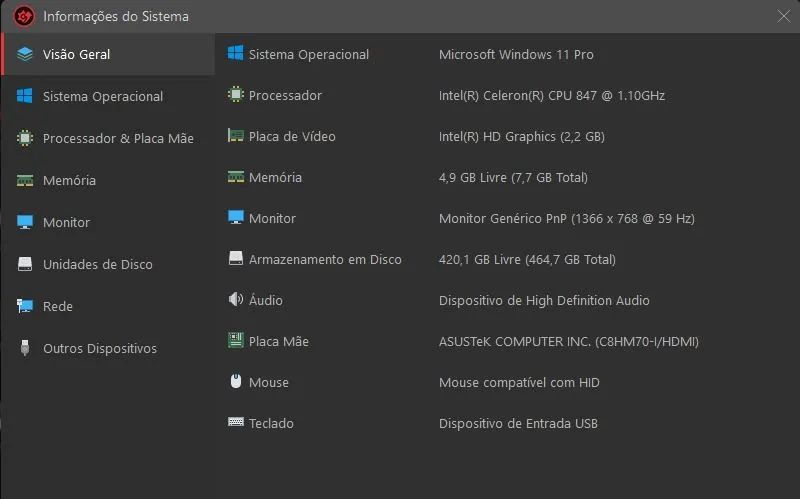Click the motherboard icon in Placa Mãe row
Viewport: 800px width, 499px height.
[x=235, y=340]
